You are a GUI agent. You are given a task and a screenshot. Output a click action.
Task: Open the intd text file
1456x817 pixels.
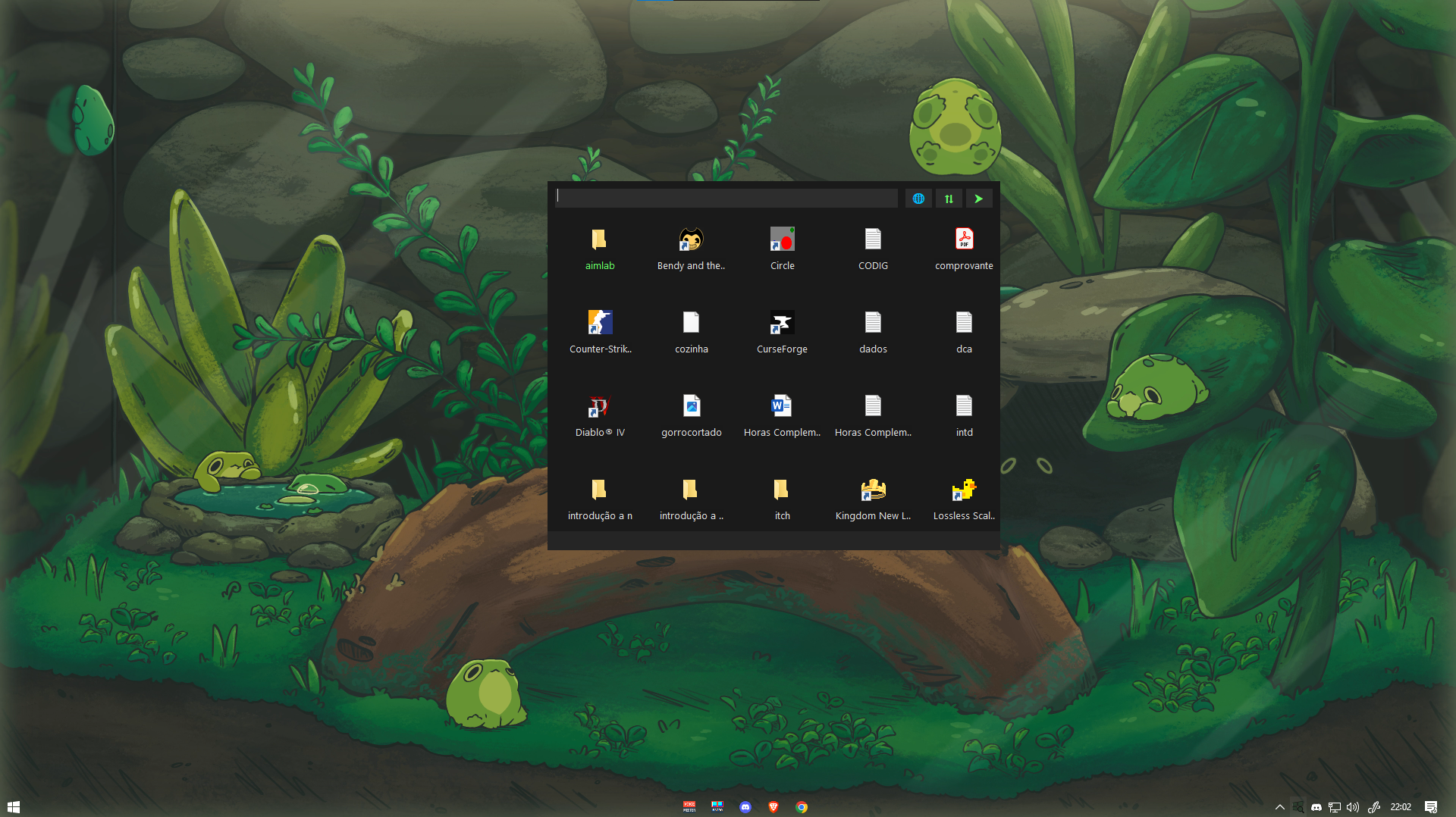point(964,415)
